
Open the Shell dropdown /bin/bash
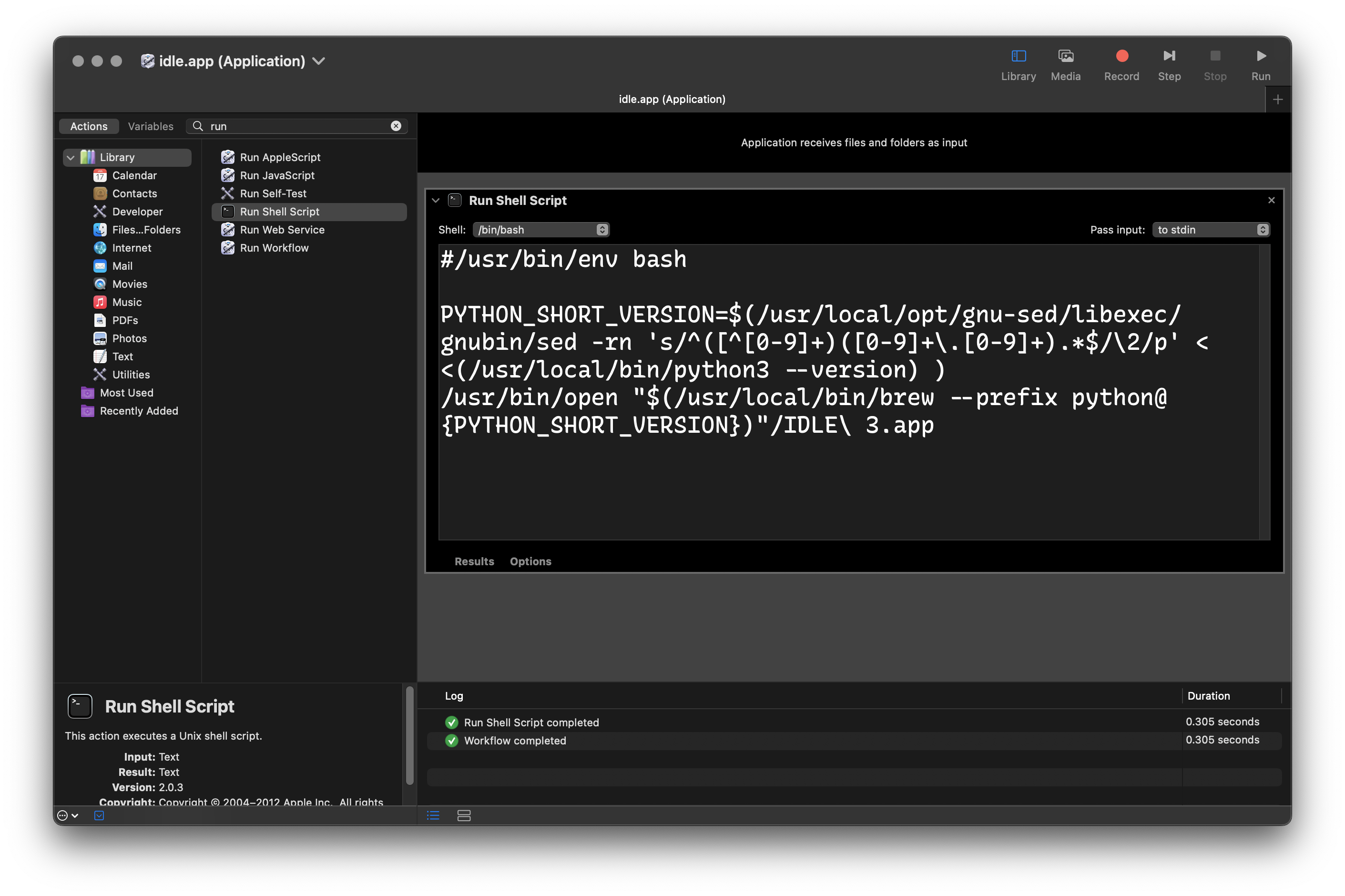pyautogui.click(x=540, y=230)
